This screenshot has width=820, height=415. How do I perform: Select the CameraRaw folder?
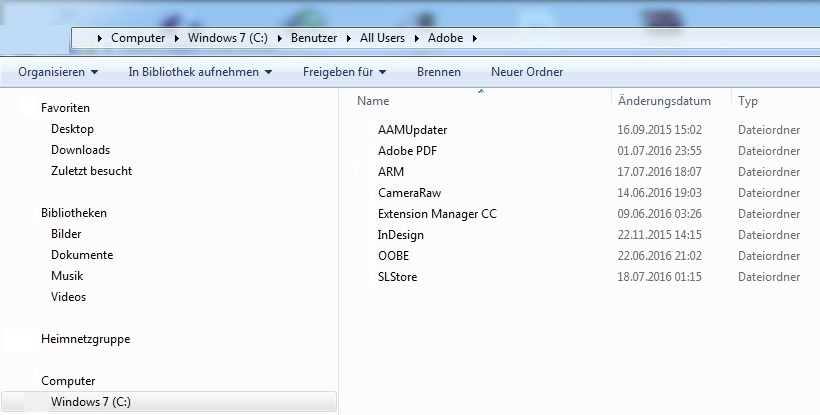pyautogui.click(x=409, y=192)
